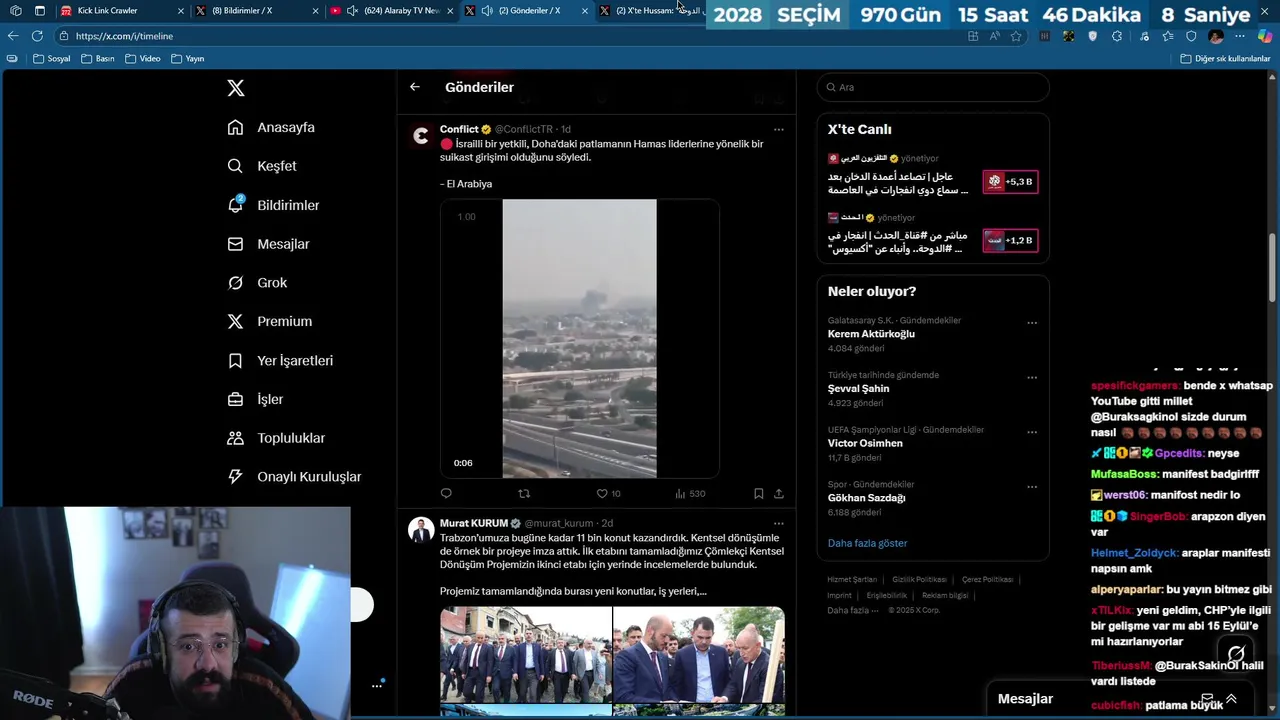Like the Conflict post

pyautogui.click(x=608, y=493)
